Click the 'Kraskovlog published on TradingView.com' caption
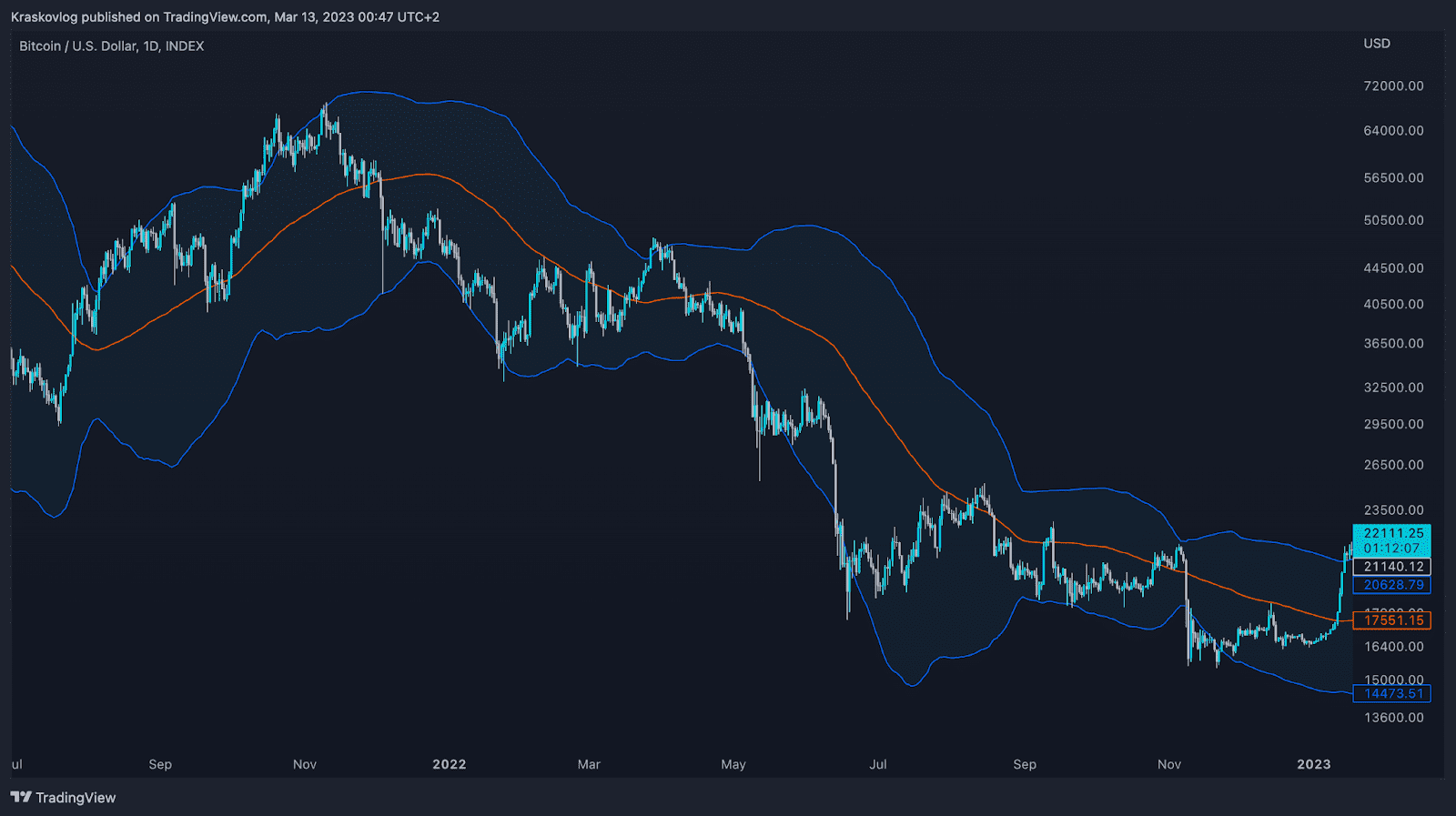 tap(139, 17)
